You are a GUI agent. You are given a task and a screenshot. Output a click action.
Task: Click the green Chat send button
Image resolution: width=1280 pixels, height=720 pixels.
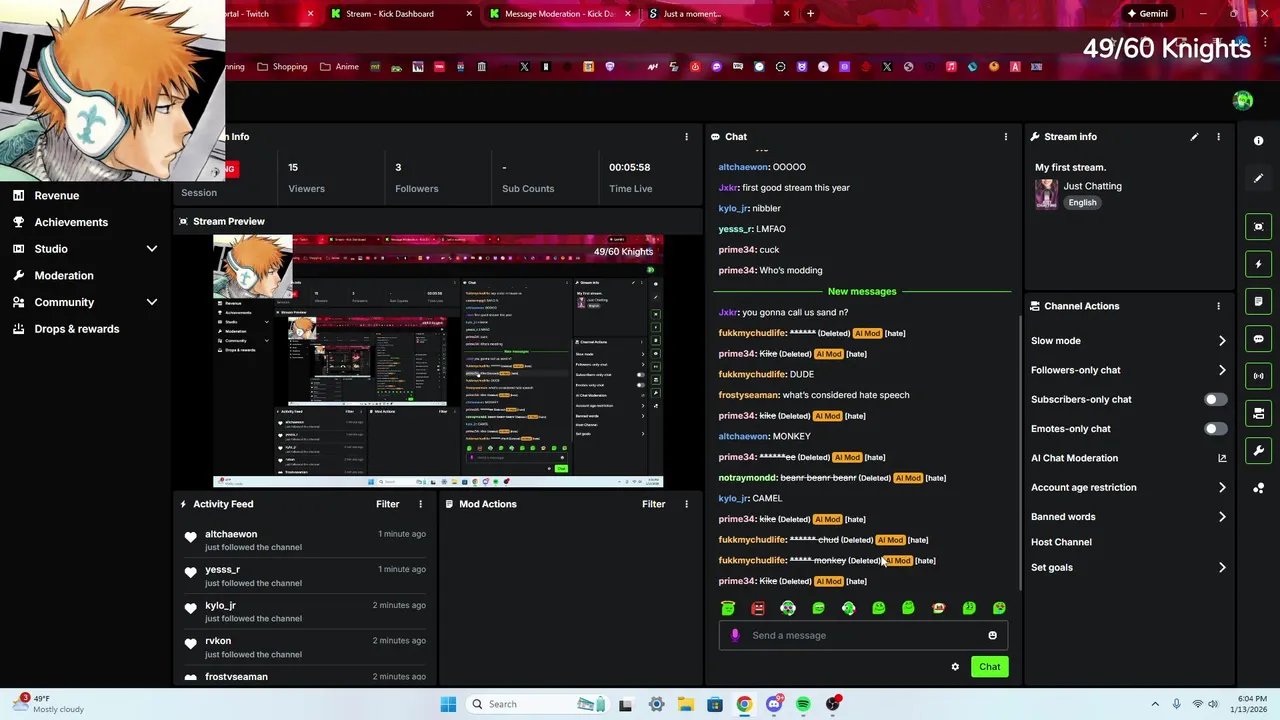989,667
